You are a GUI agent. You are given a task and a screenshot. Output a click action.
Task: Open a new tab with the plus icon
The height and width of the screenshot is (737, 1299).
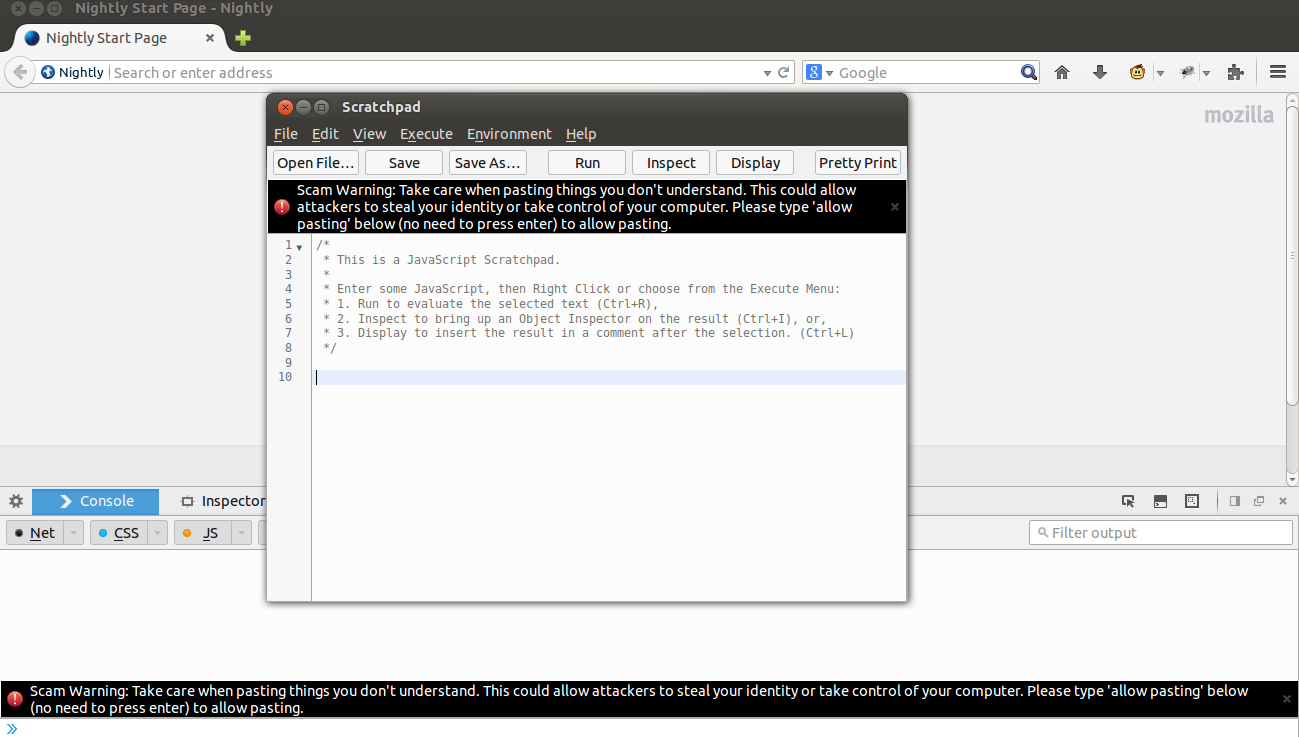(243, 38)
